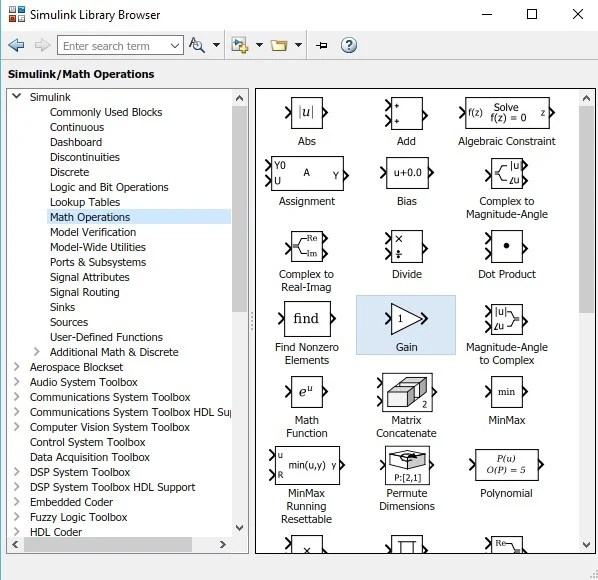Expand the Fuzzy Logic Toolbox node

(16, 517)
